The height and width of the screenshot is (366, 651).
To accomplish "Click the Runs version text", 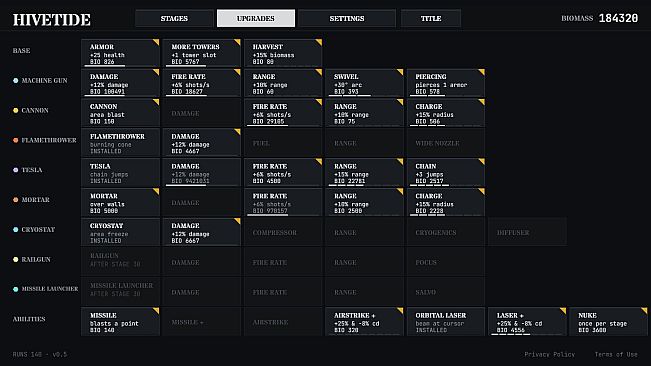I will tap(39, 354).
